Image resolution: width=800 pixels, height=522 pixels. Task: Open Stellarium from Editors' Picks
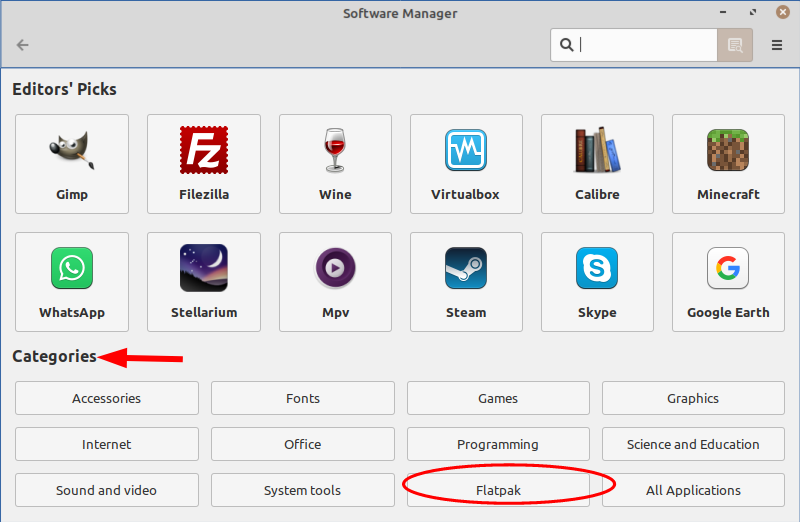204,282
